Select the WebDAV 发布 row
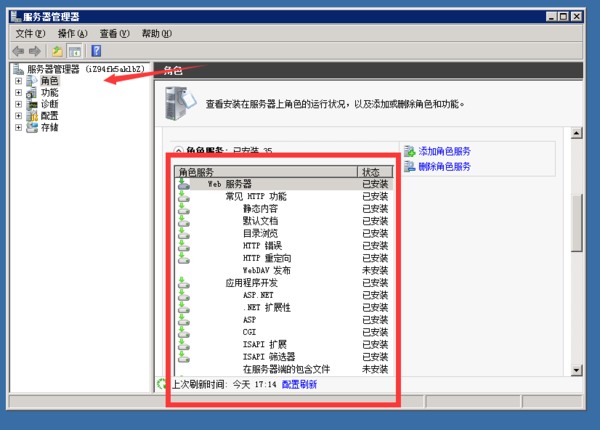The image size is (600, 430). (284, 270)
